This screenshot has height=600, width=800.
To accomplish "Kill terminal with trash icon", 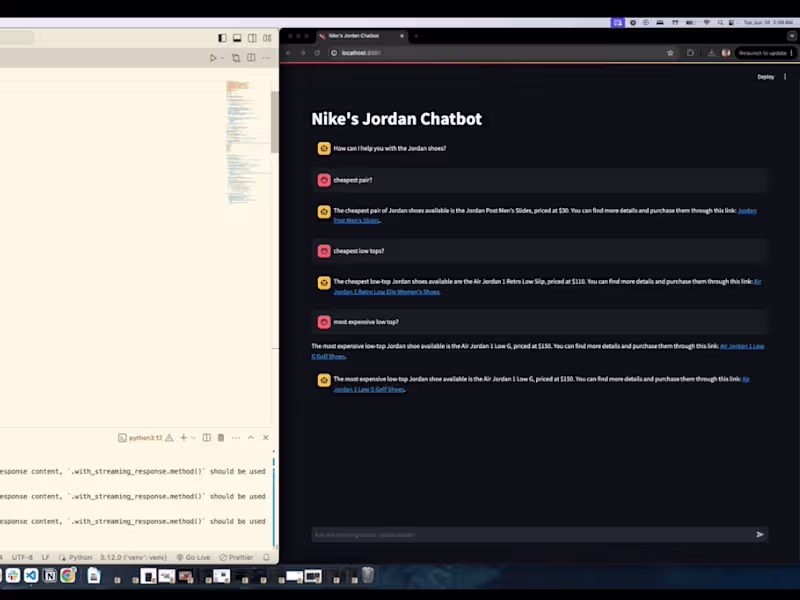I will coord(221,437).
